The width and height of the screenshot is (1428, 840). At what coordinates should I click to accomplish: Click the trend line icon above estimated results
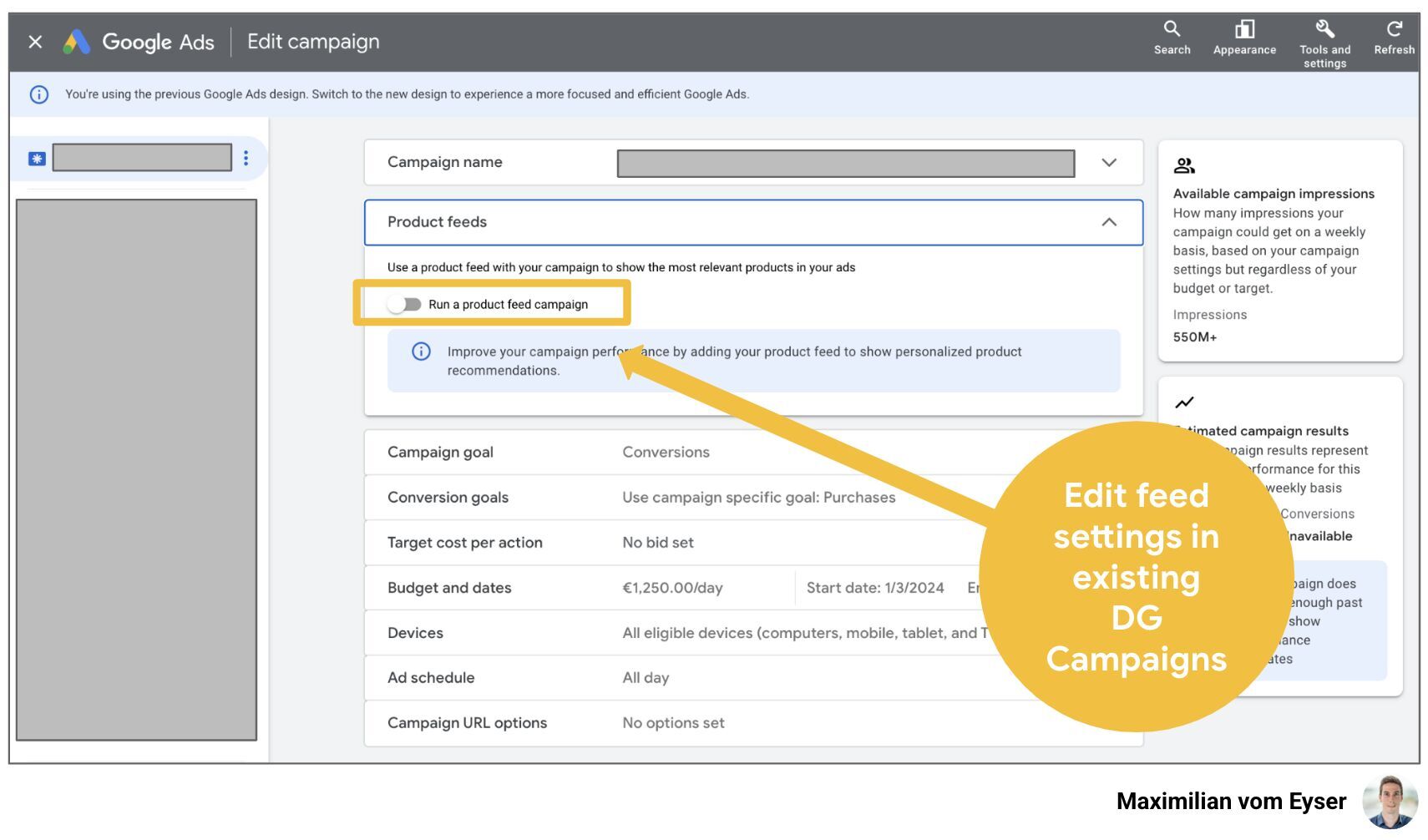tap(1184, 402)
